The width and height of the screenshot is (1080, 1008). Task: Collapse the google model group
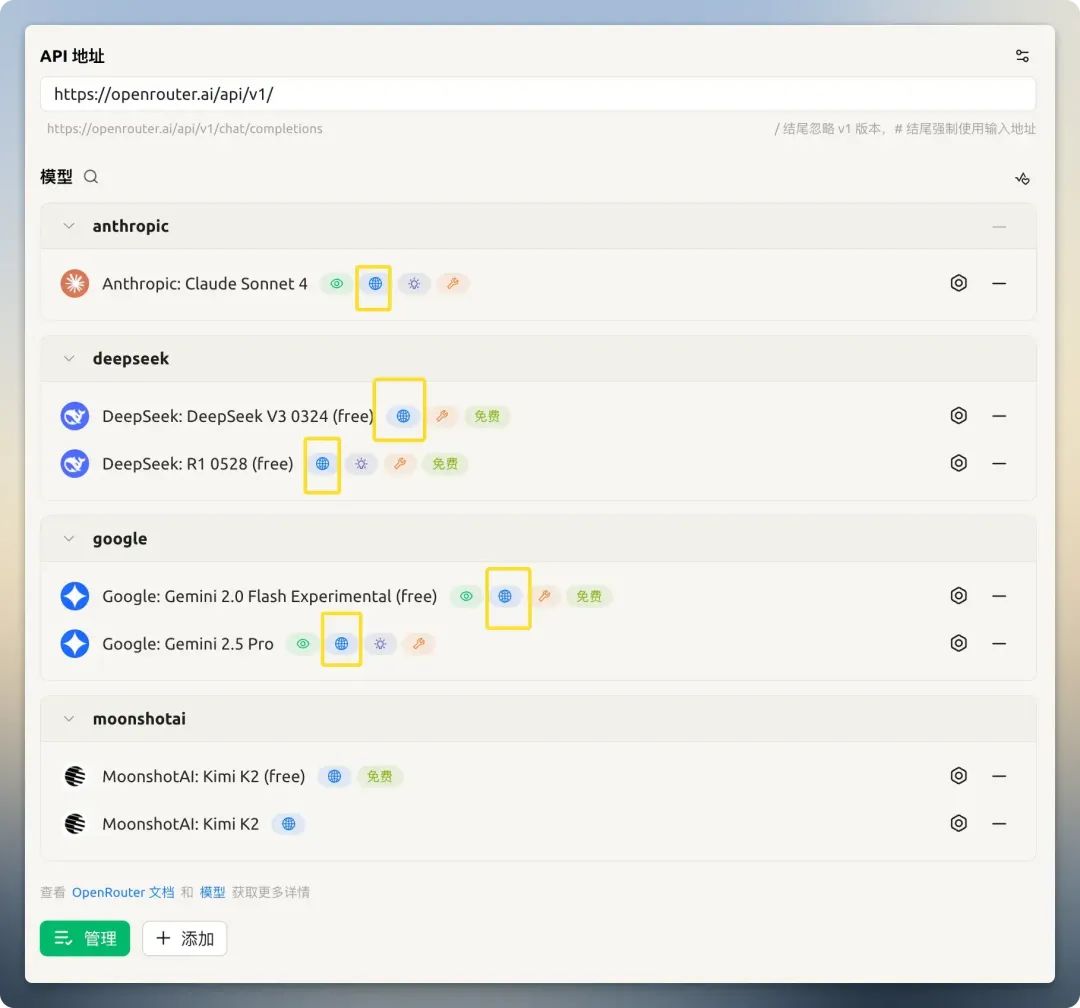click(69, 539)
